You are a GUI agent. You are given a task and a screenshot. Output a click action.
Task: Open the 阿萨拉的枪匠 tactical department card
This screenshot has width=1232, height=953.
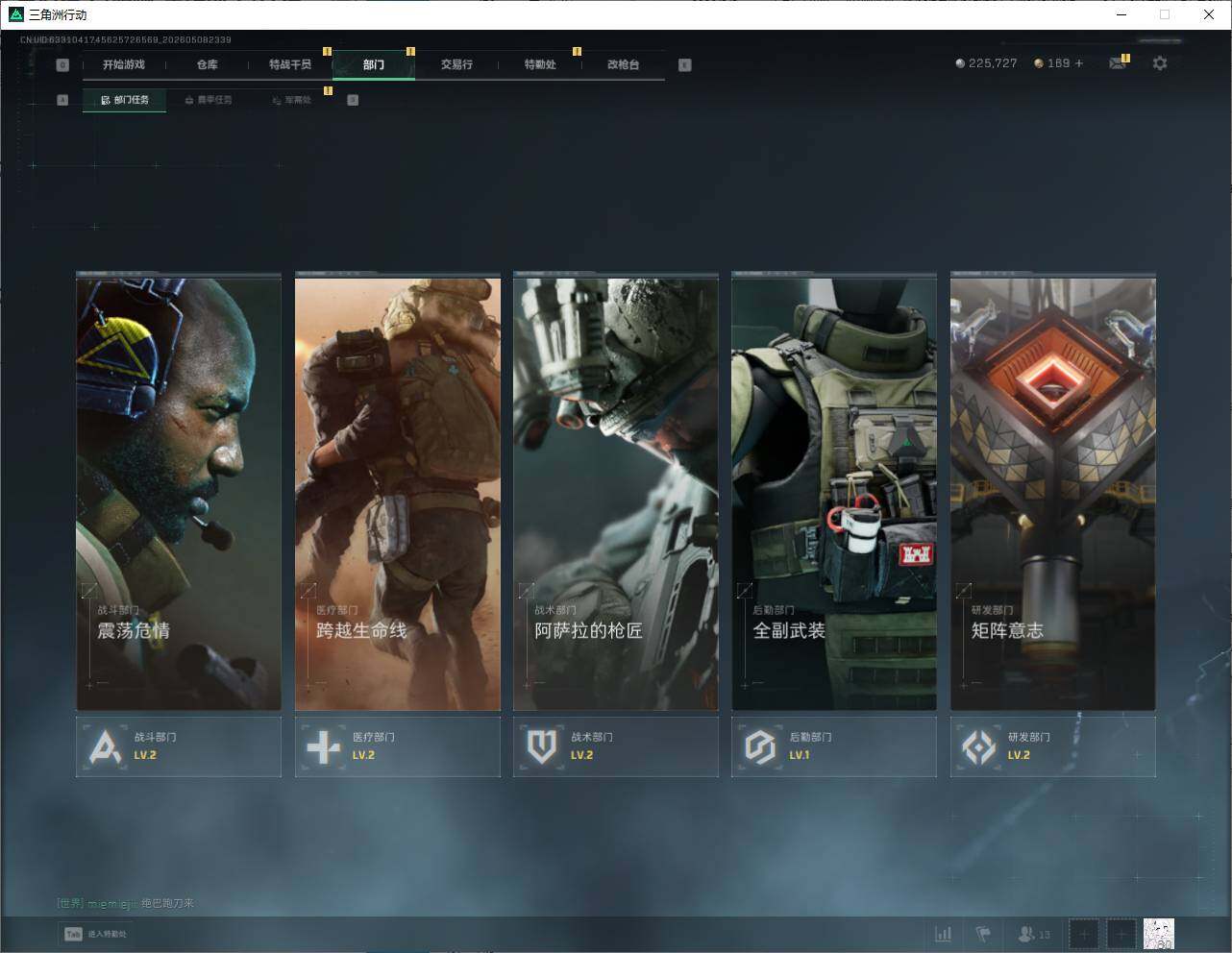coord(616,493)
